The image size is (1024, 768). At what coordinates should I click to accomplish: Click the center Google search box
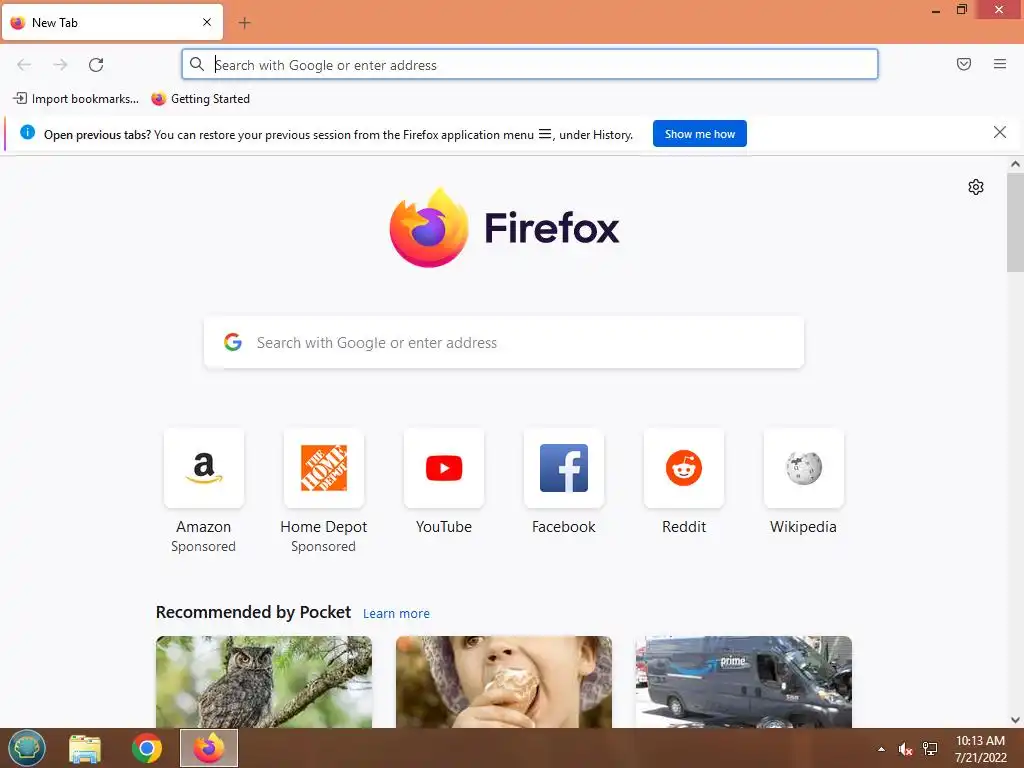tap(504, 343)
